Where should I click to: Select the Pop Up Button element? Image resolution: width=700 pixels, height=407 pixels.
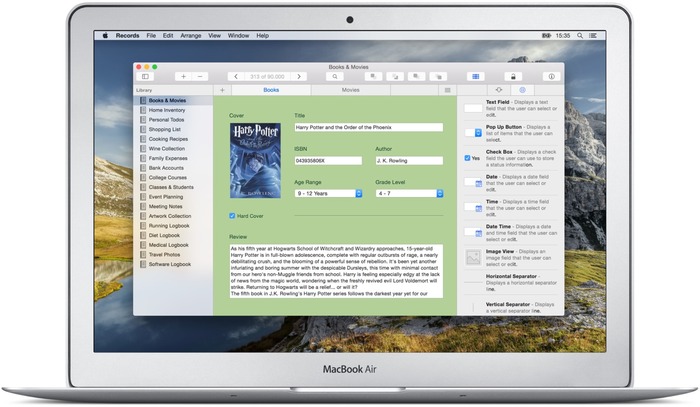[473, 133]
